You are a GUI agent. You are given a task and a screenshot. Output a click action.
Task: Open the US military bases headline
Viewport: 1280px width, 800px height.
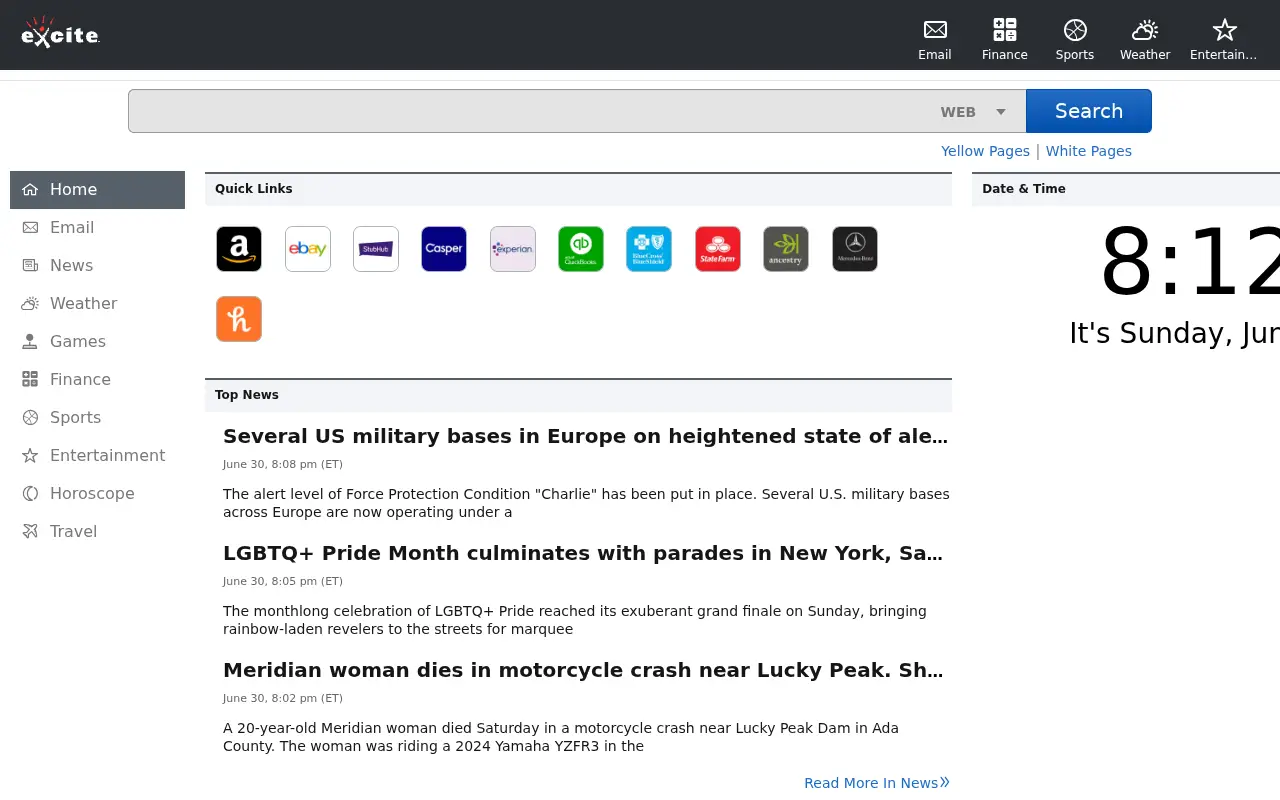pos(585,436)
